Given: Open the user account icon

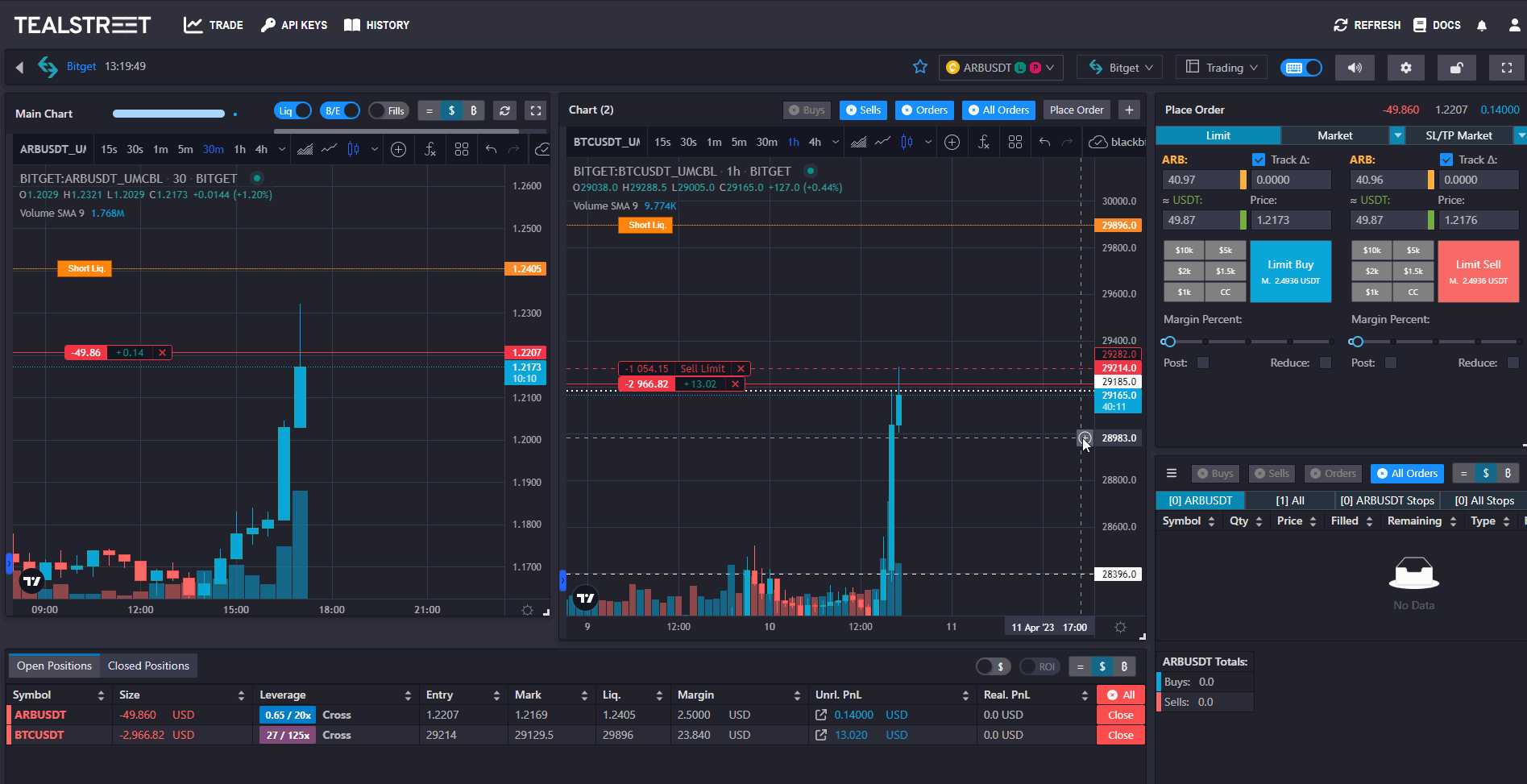Looking at the screenshot, I should [x=1515, y=25].
